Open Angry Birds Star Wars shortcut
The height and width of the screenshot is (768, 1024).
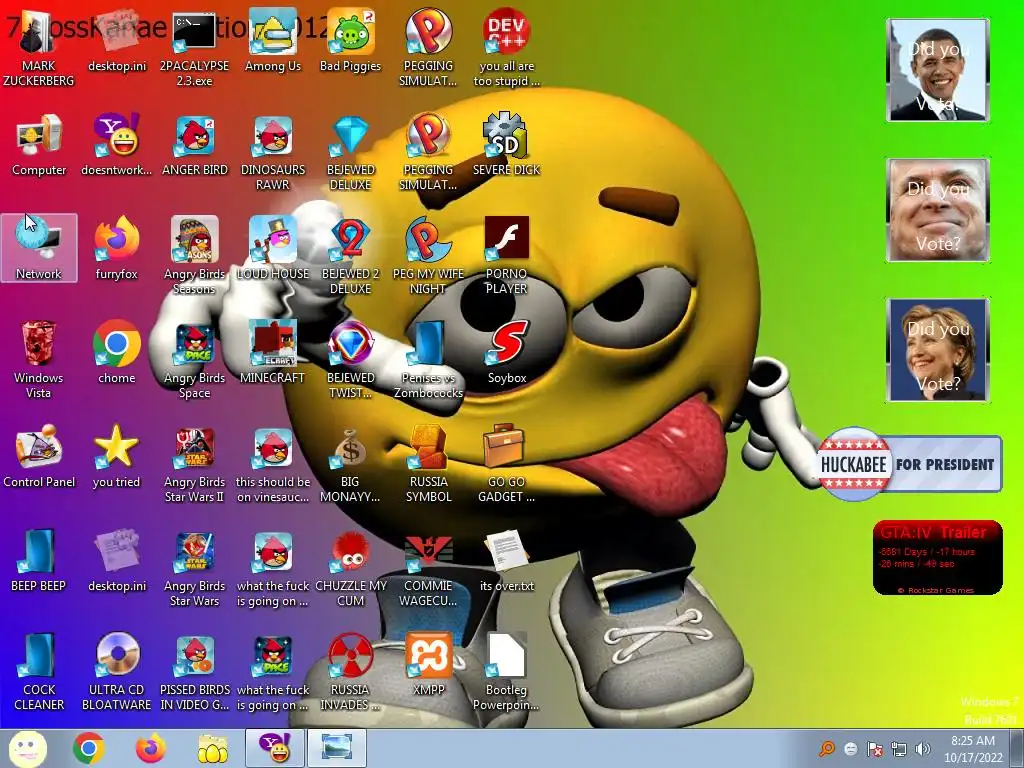click(194, 567)
